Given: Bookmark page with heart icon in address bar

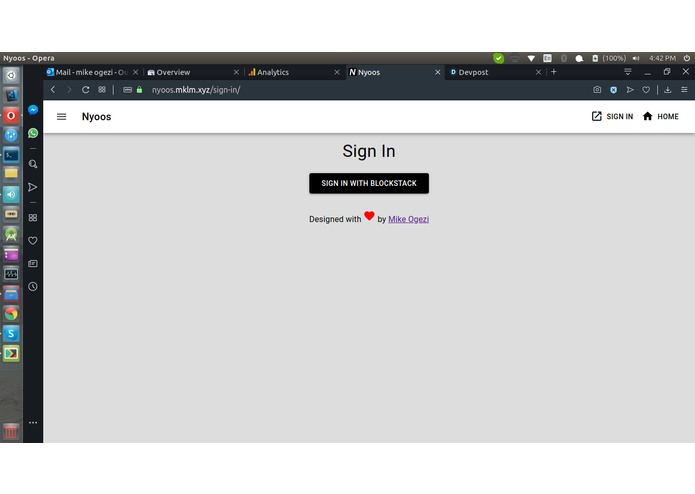Looking at the screenshot, I should click(x=646, y=90).
